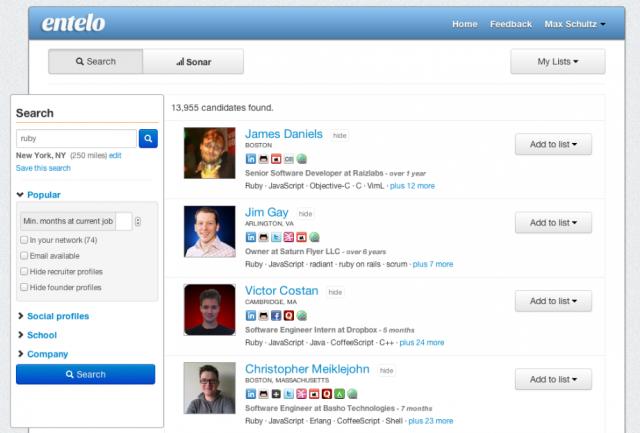The height and width of the screenshot is (433, 640).
Task: Open Christopher Meiklejohn's green A icon
Action: pos(339,394)
